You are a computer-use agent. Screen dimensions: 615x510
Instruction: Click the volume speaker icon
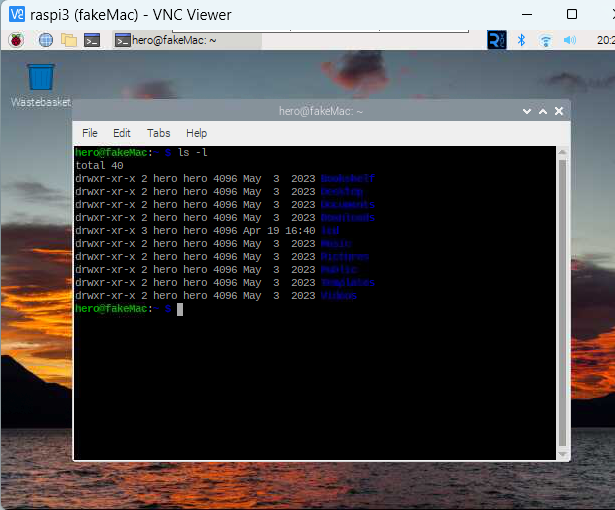[x=570, y=40]
